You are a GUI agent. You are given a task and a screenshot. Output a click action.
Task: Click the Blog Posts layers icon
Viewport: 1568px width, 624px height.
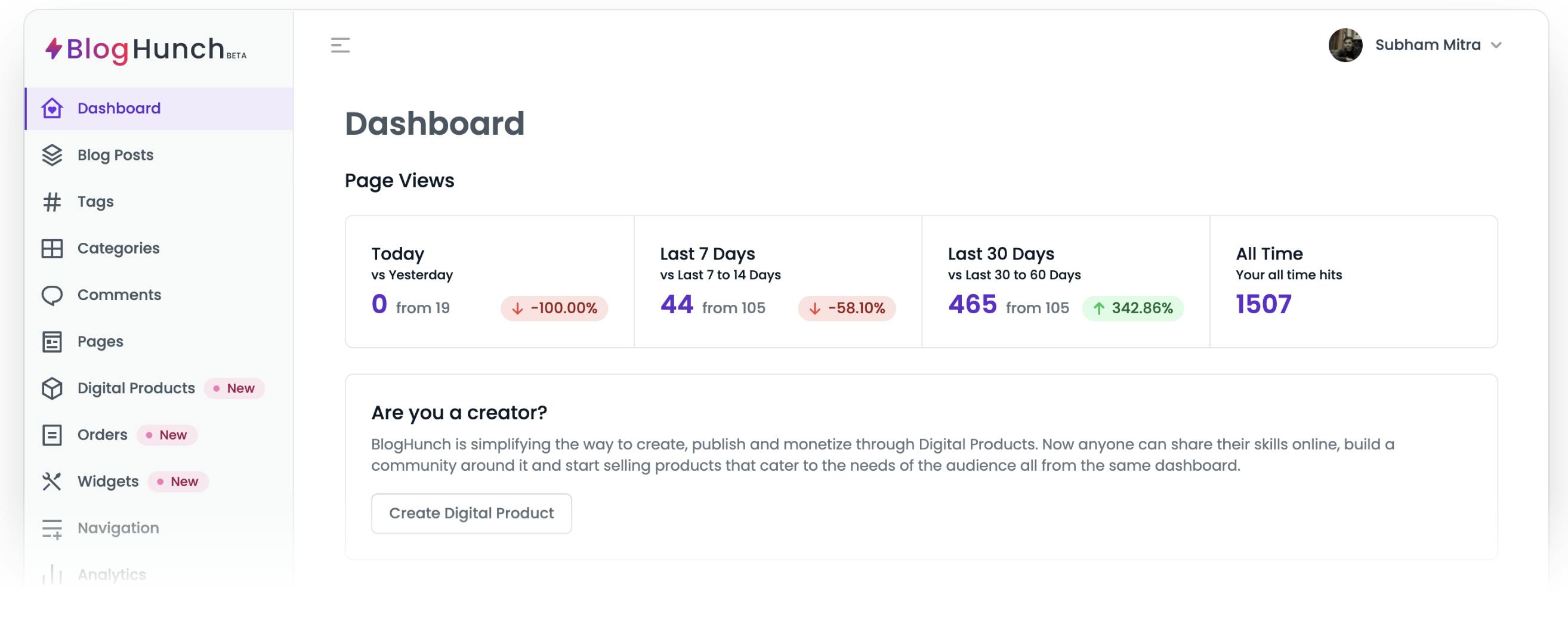[x=53, y=155]
